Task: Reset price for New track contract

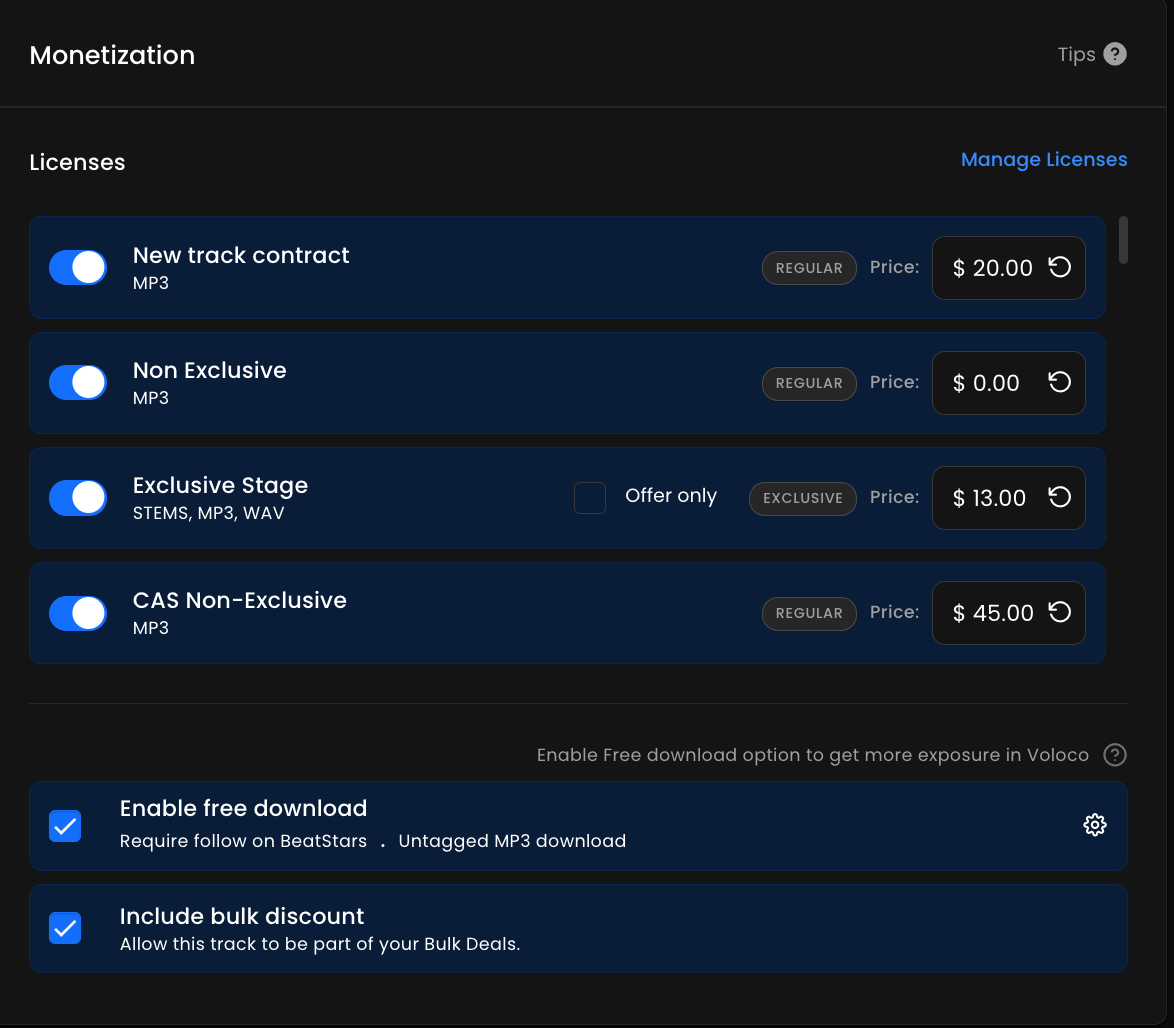Action: (x=1059, y=268)
